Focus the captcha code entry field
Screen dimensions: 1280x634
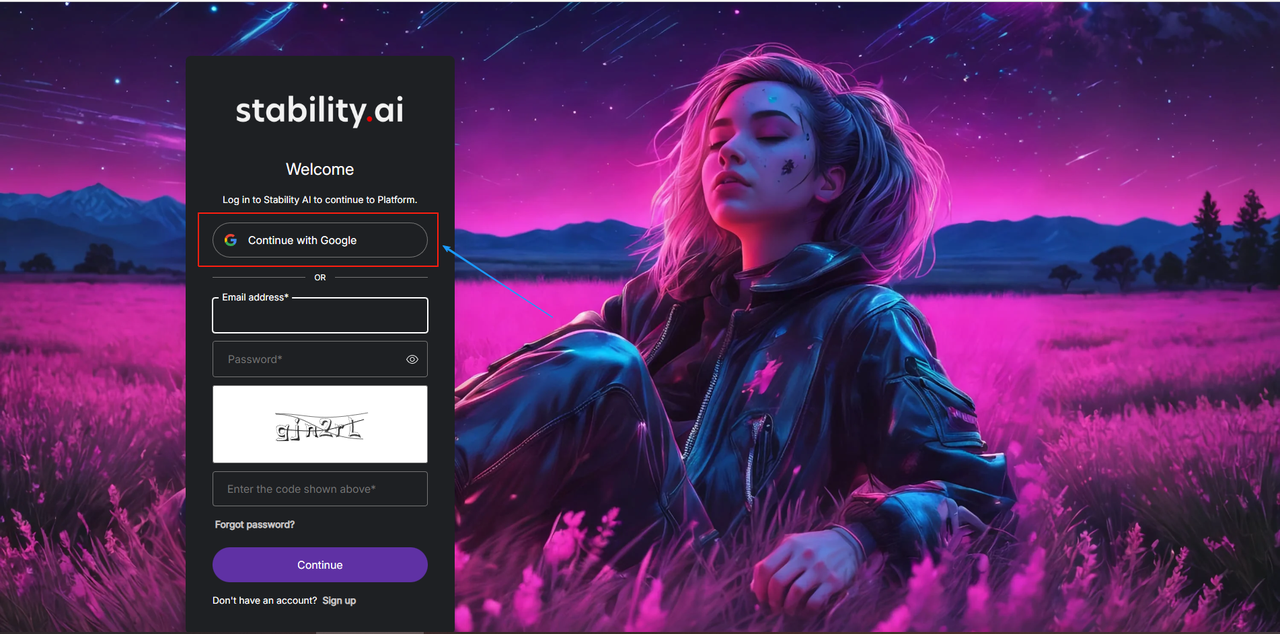click(x=320, y=489)
